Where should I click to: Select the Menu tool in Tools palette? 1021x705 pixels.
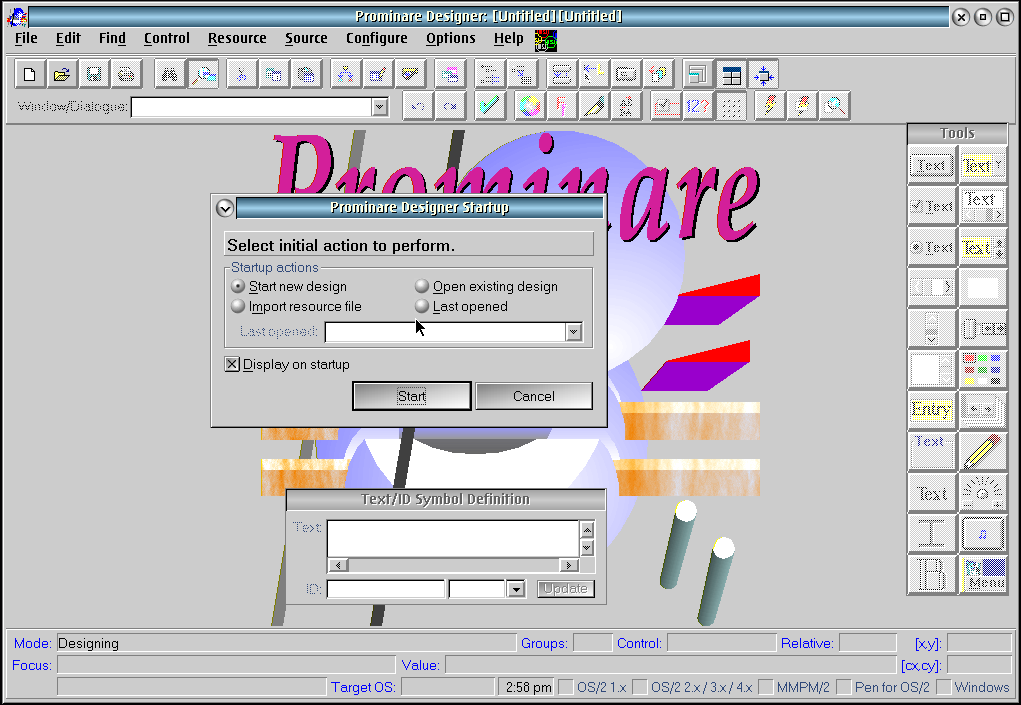pyautogui.click(x=983, y=574)
